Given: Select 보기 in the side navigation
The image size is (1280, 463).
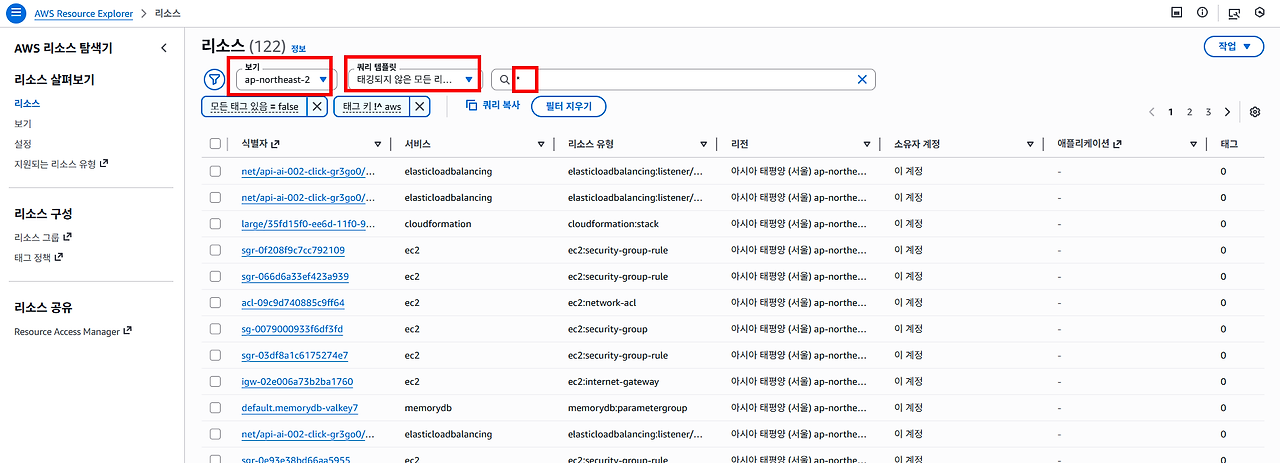Looking at the screenshot, I should pyautogui.click(x=23, y=124).
